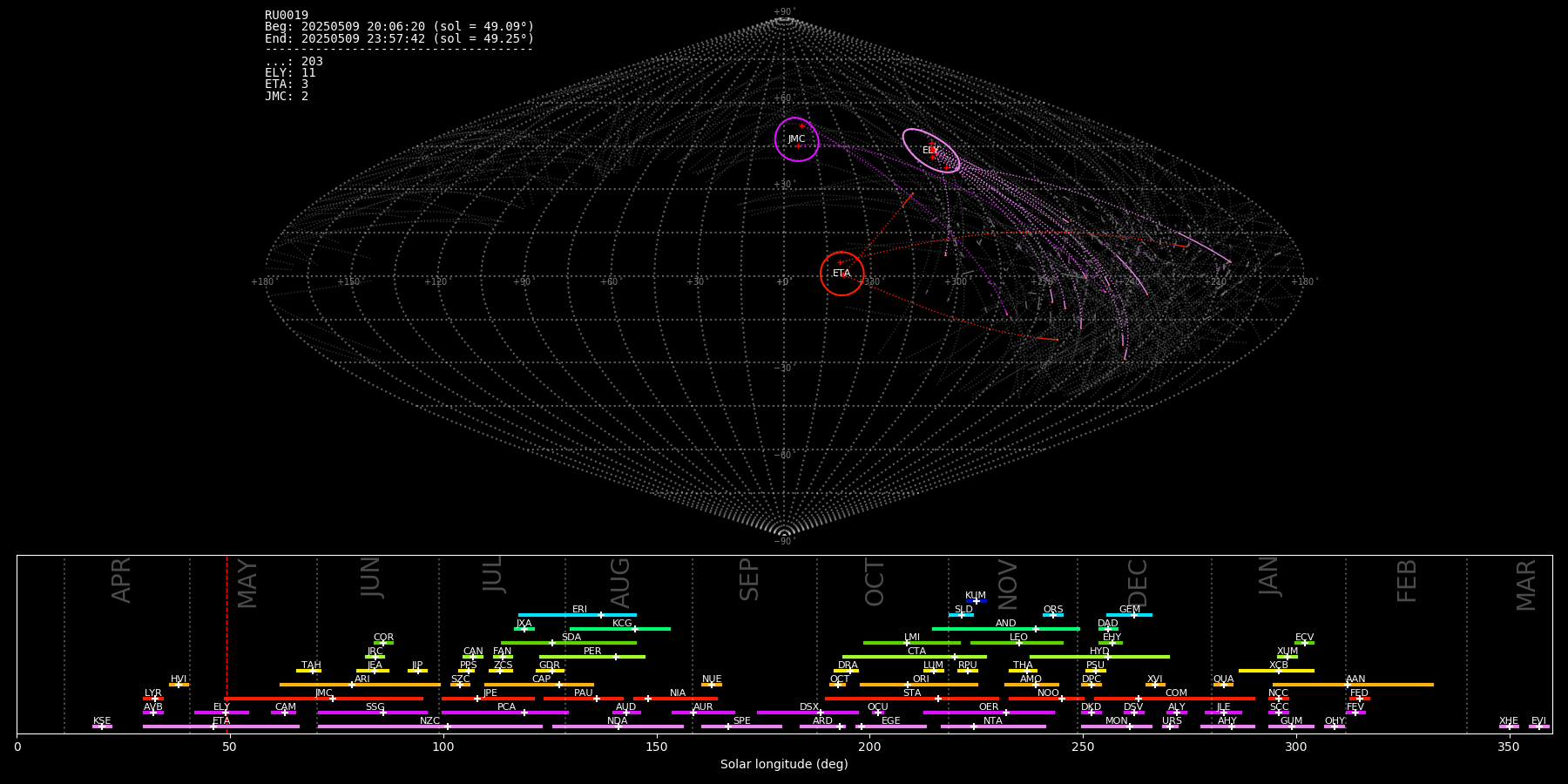Image resolution: width=1568 pixels, height=784 pixels.
Task: Click the LEO shower label in timeline
Action: (x=1019, y=638)
